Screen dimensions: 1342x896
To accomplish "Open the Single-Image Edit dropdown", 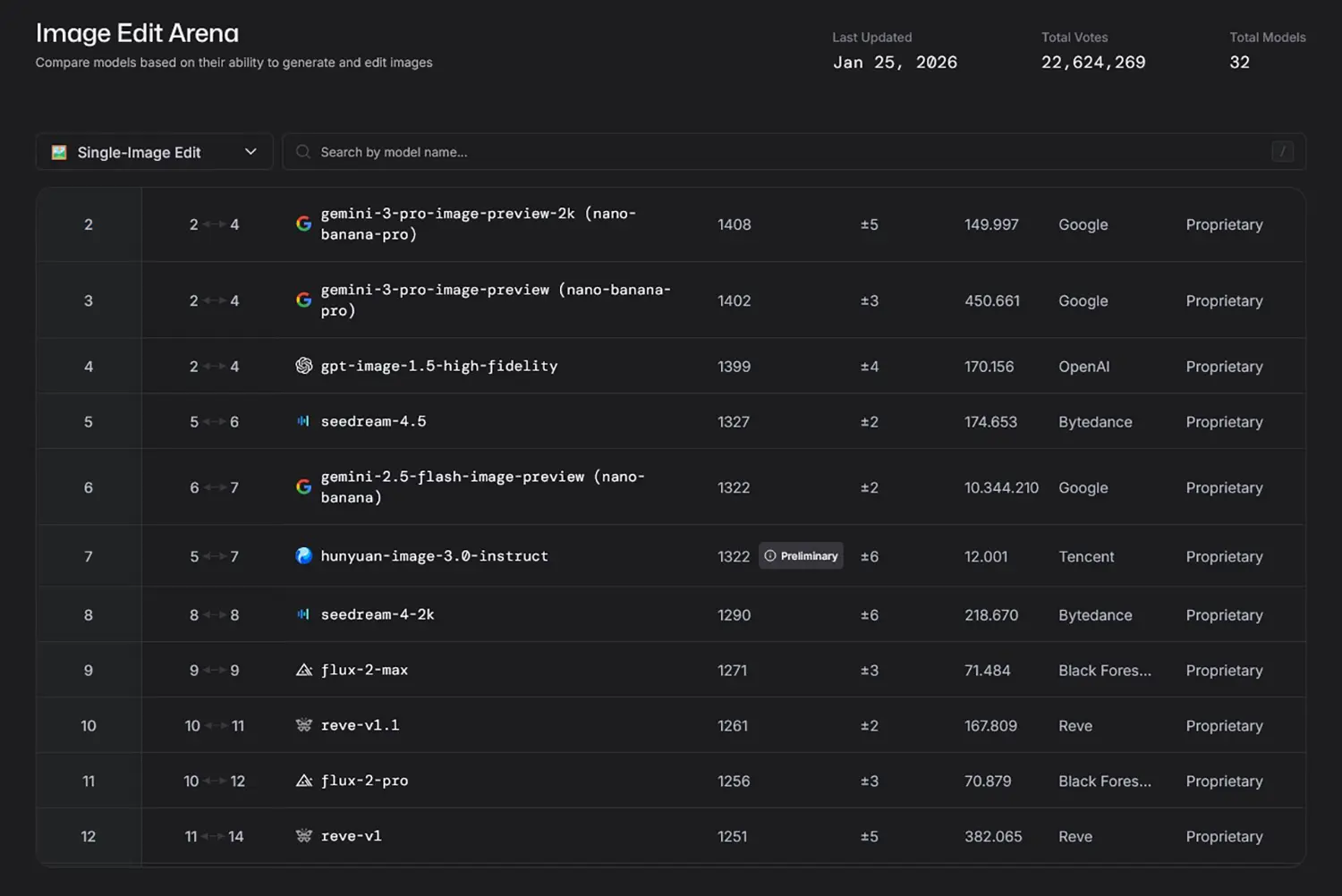I will click(x=153, y=152).
